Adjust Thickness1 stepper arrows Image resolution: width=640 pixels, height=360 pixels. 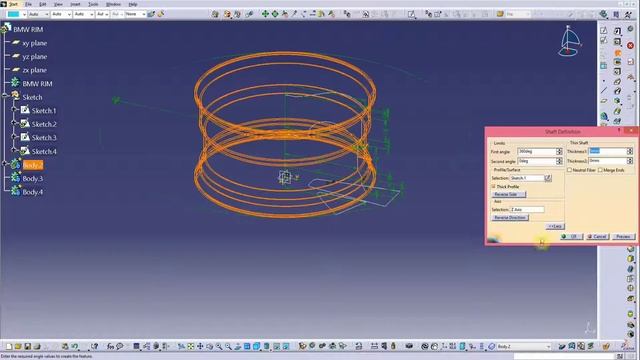click(630, 151)
